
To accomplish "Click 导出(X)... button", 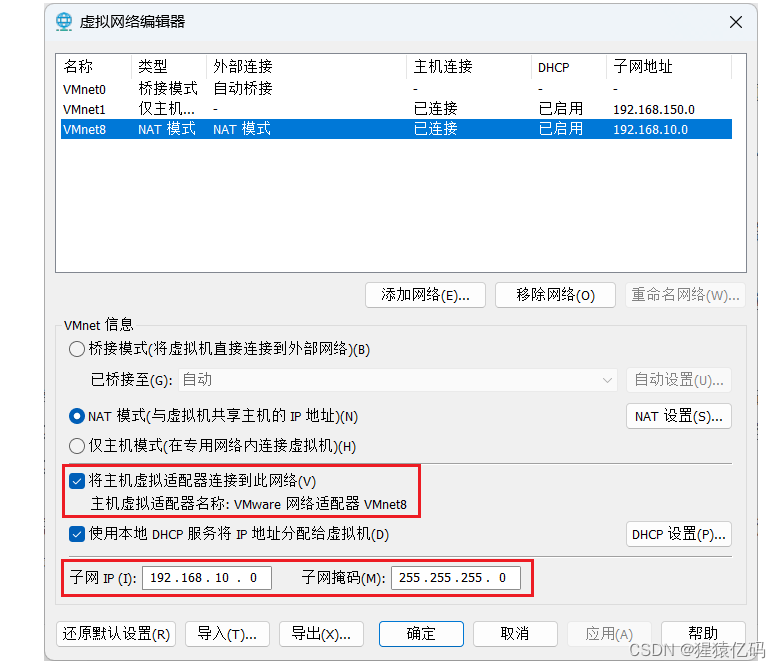I will (321, 634).
